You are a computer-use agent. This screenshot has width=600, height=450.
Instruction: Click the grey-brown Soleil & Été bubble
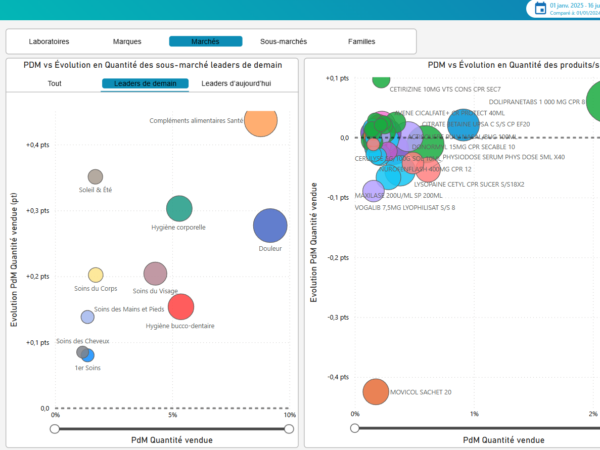pos(95,177)
